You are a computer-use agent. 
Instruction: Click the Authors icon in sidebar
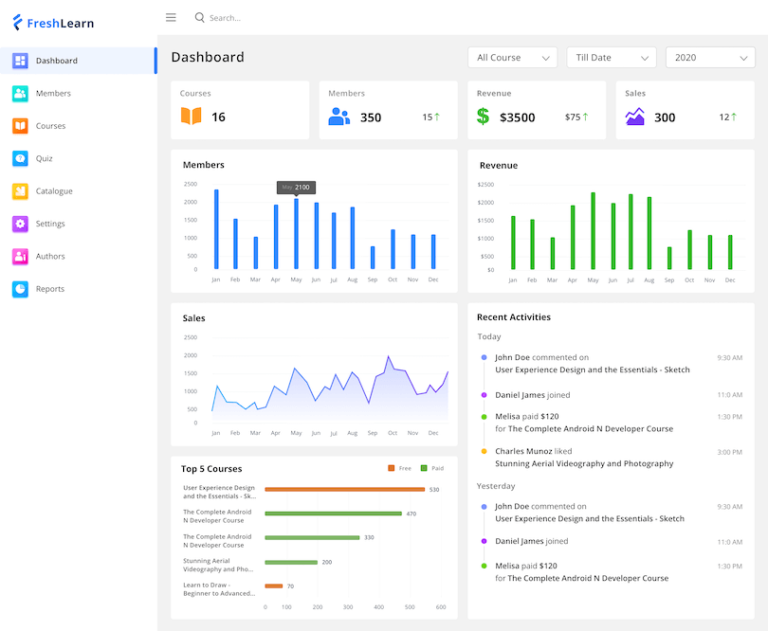click(x=20, y=256)
